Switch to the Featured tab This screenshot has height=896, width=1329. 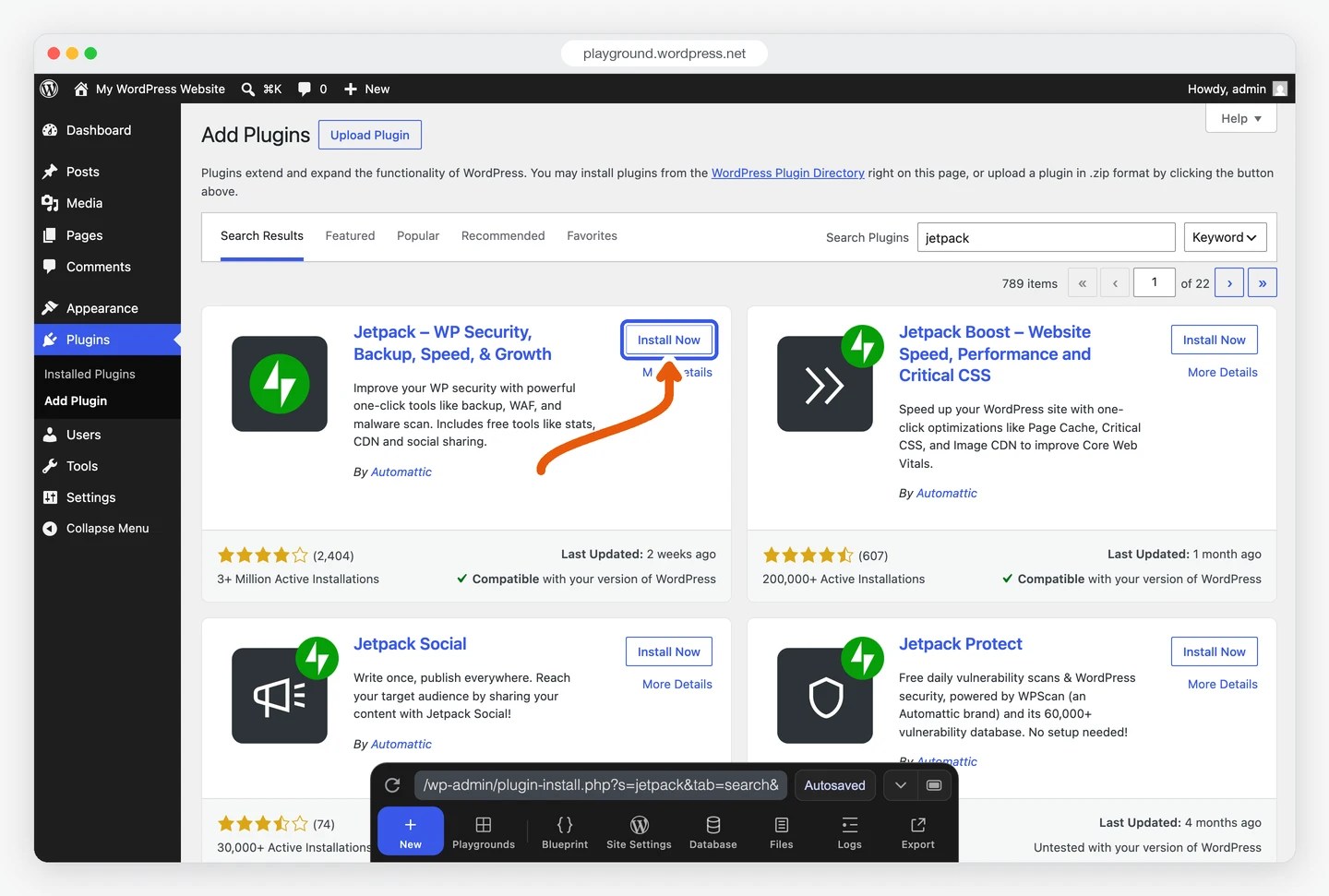coord(350,236)
